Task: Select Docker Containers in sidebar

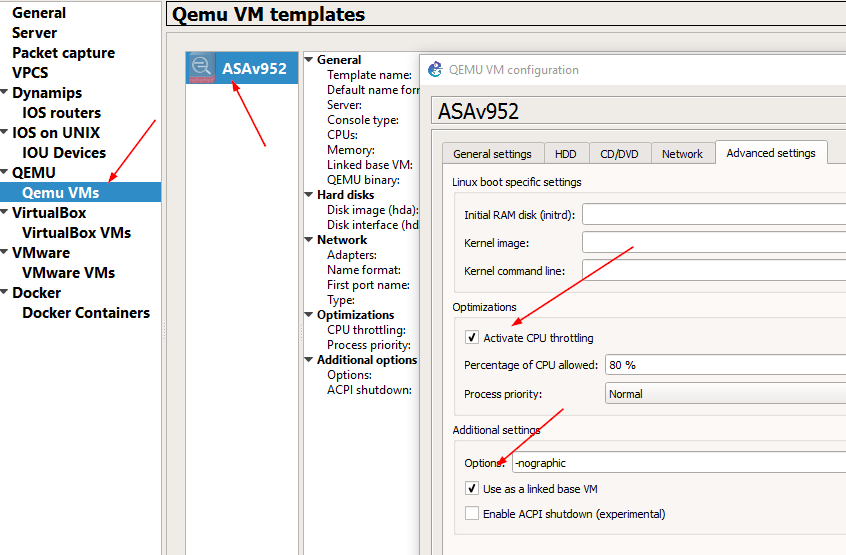Action: point(86,312)
